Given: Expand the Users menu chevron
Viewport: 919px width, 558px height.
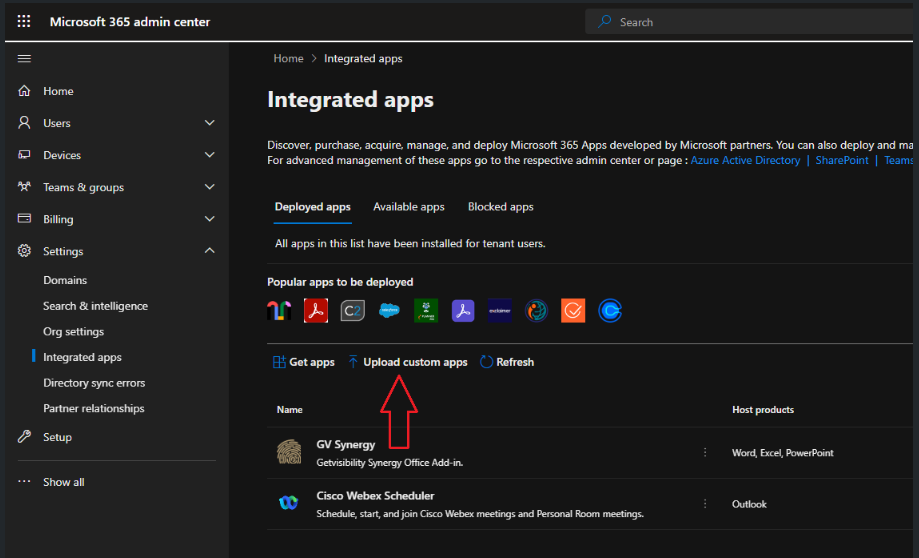Looking at the screenshot, I should [x=210, y=123].
